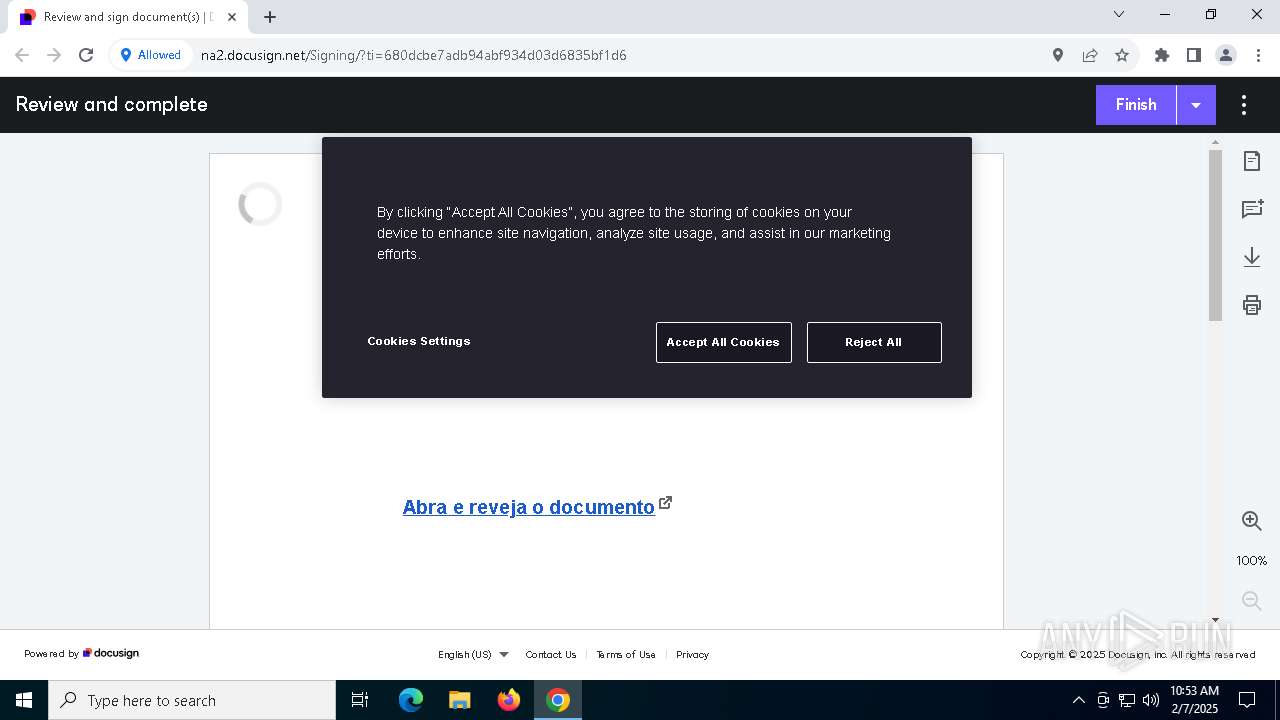Open the three-dot more options menu
The image size is (1280, 720).
tap(1244, 105)
